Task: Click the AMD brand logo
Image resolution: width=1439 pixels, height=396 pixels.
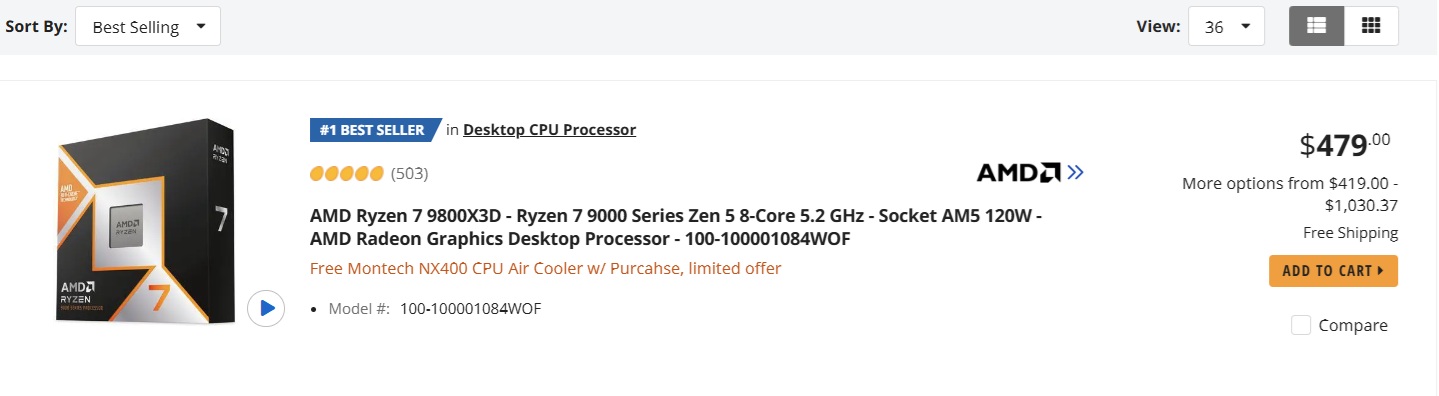Action: click(1018, 173)
